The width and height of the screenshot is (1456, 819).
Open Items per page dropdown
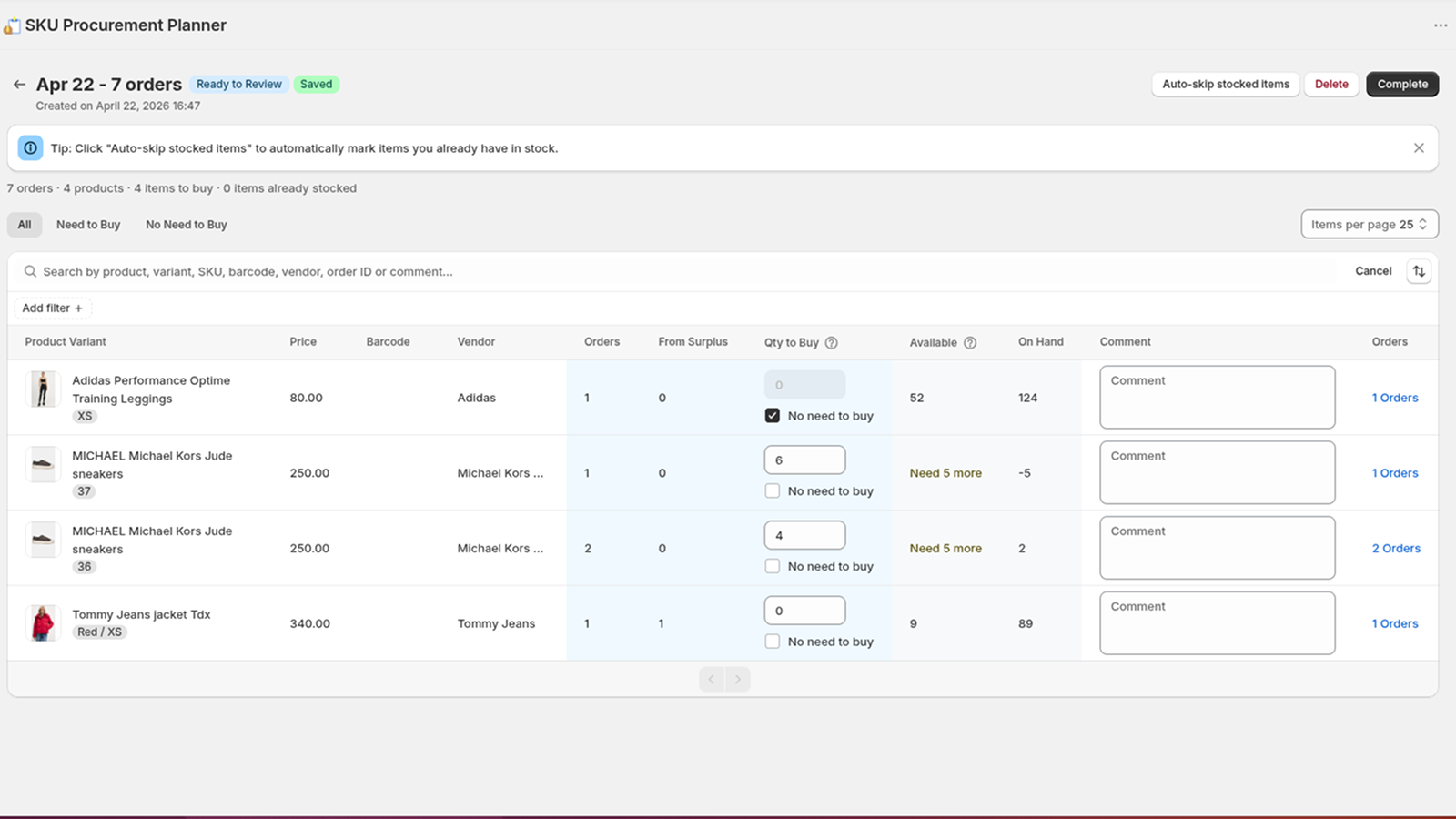(x=1369, y=225)
